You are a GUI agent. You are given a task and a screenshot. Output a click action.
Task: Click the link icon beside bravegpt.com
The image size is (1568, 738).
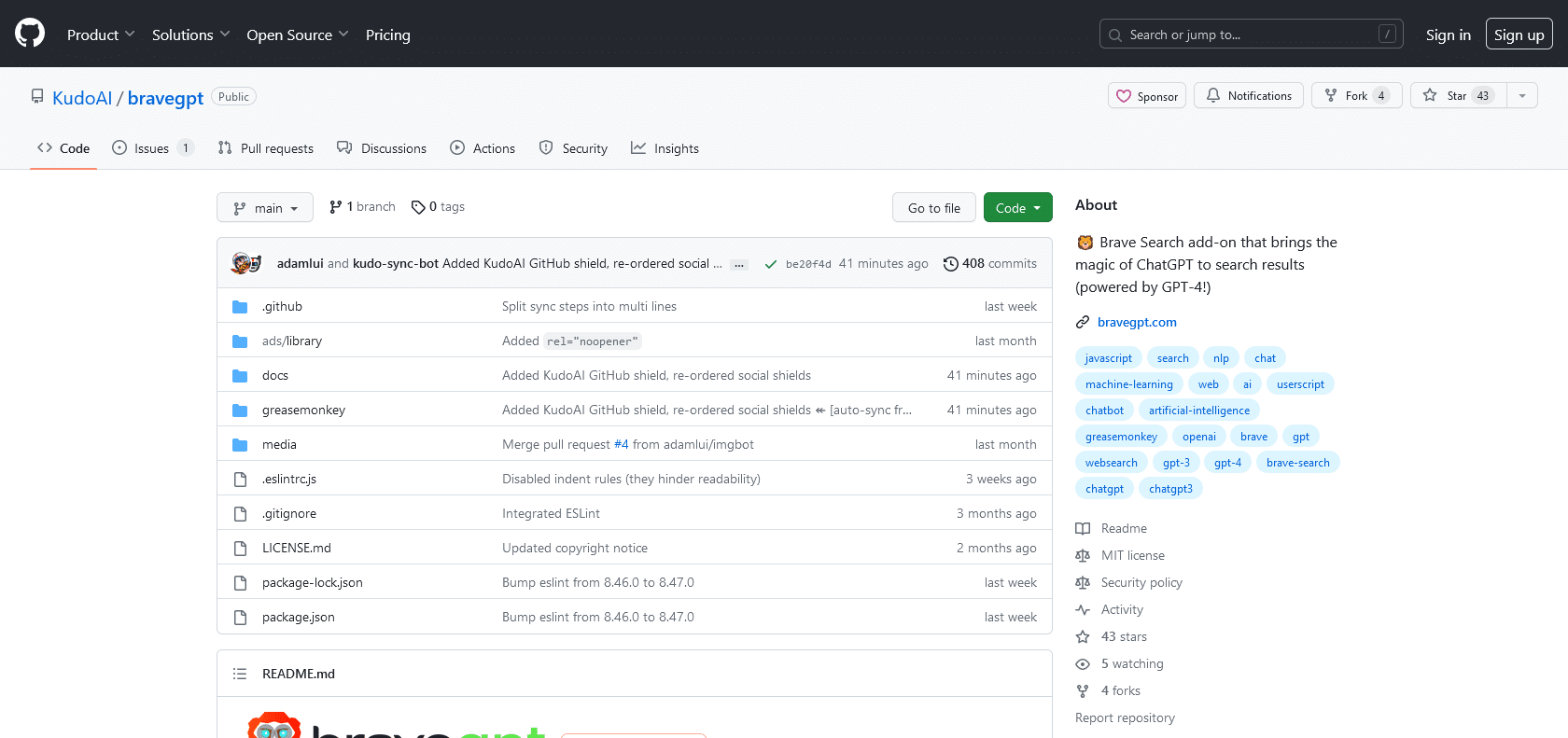(x=1083, y=322)
